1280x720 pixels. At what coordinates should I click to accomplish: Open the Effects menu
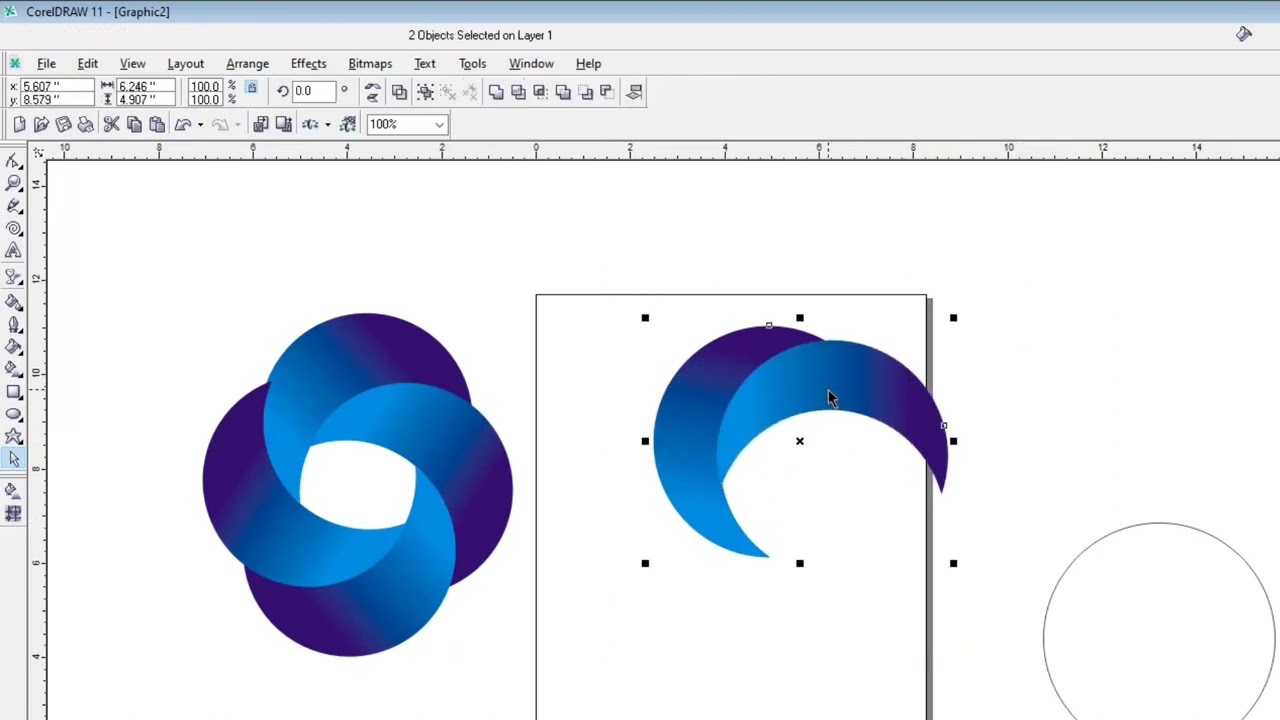tap(308, 63)
